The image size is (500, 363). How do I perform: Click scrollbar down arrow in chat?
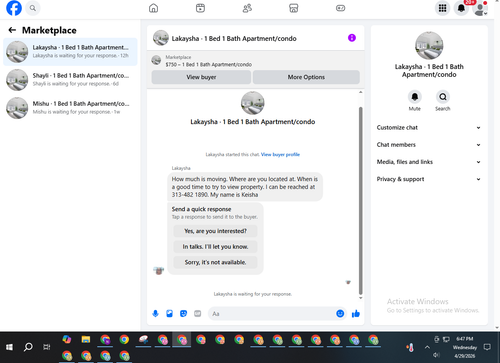360,298
